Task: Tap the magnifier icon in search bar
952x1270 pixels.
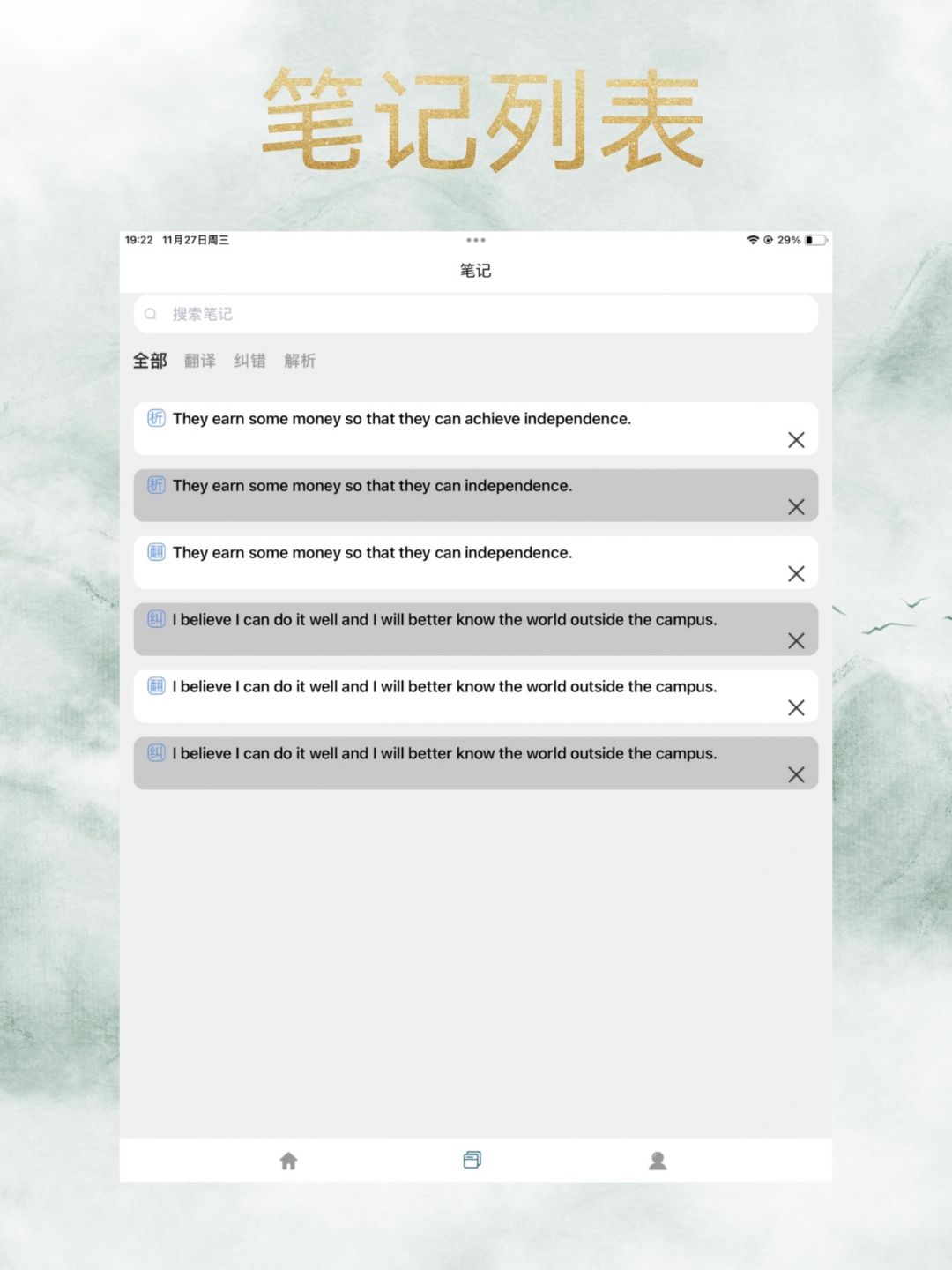Action: (151, 314)
